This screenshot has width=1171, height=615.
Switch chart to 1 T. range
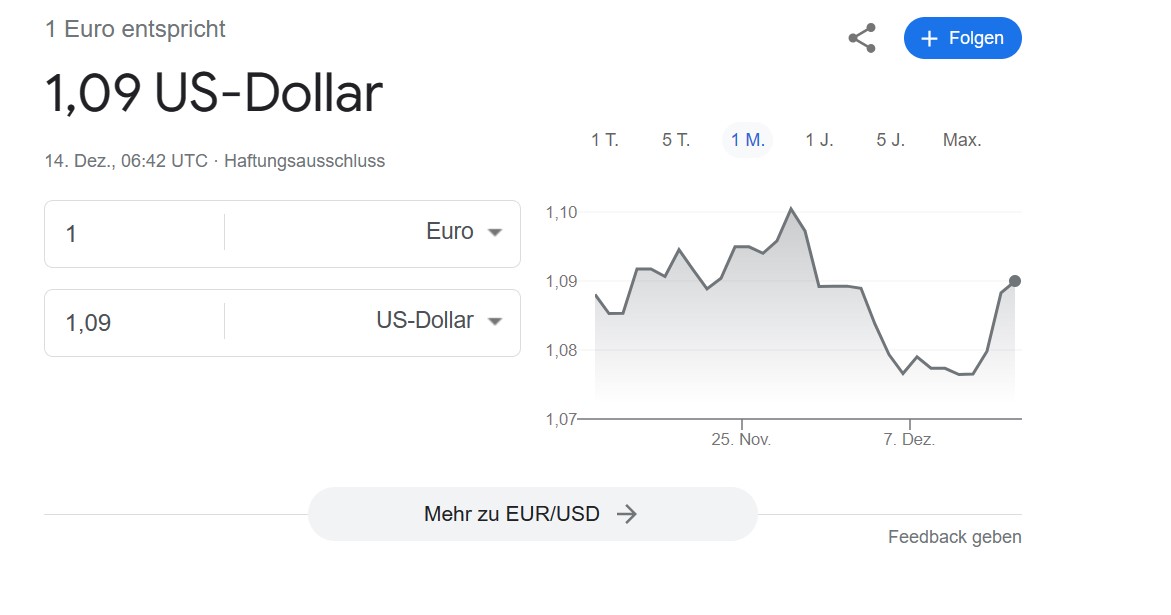click(x=605, y=140)
